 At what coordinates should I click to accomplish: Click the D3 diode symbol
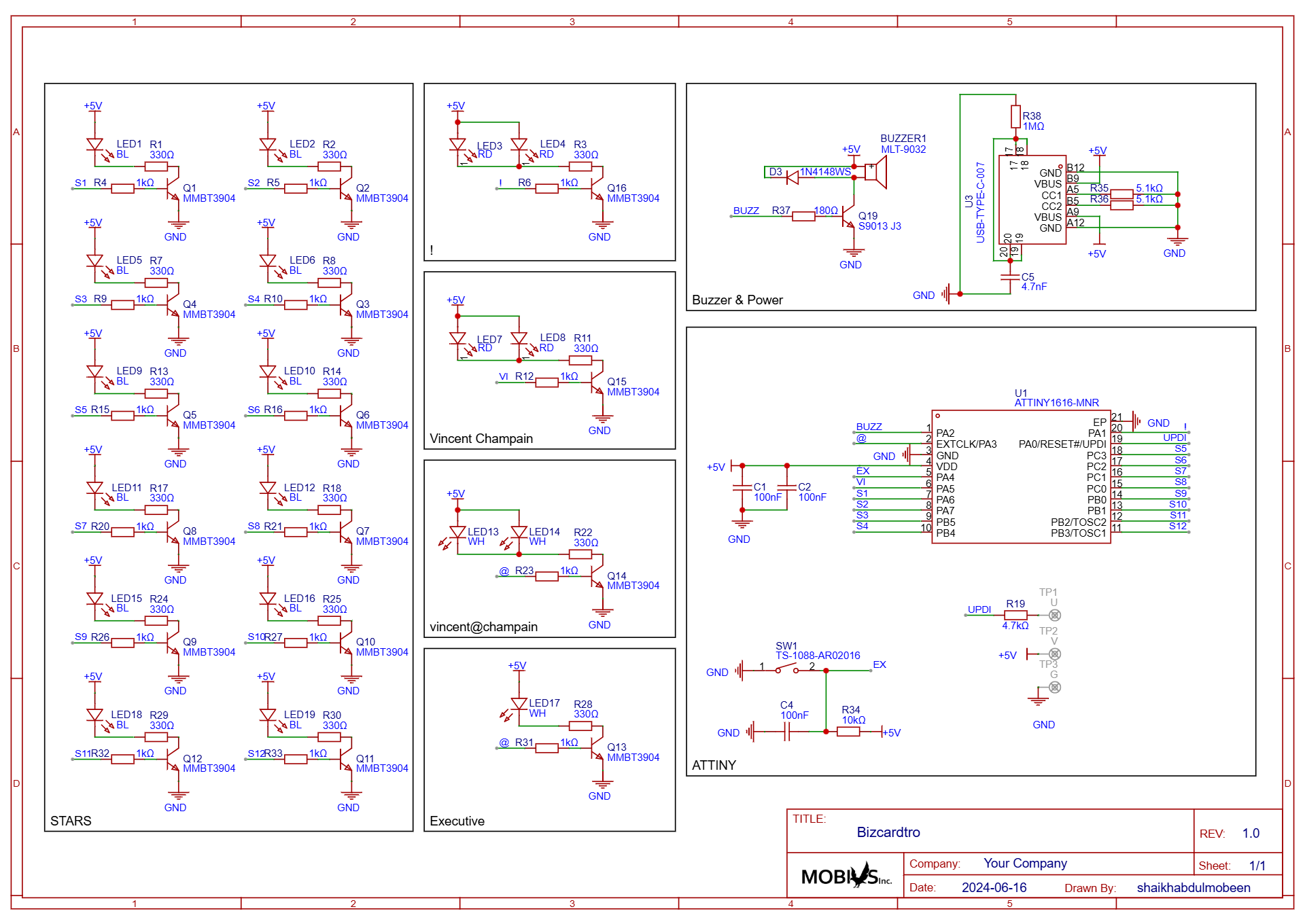[792, 178]
